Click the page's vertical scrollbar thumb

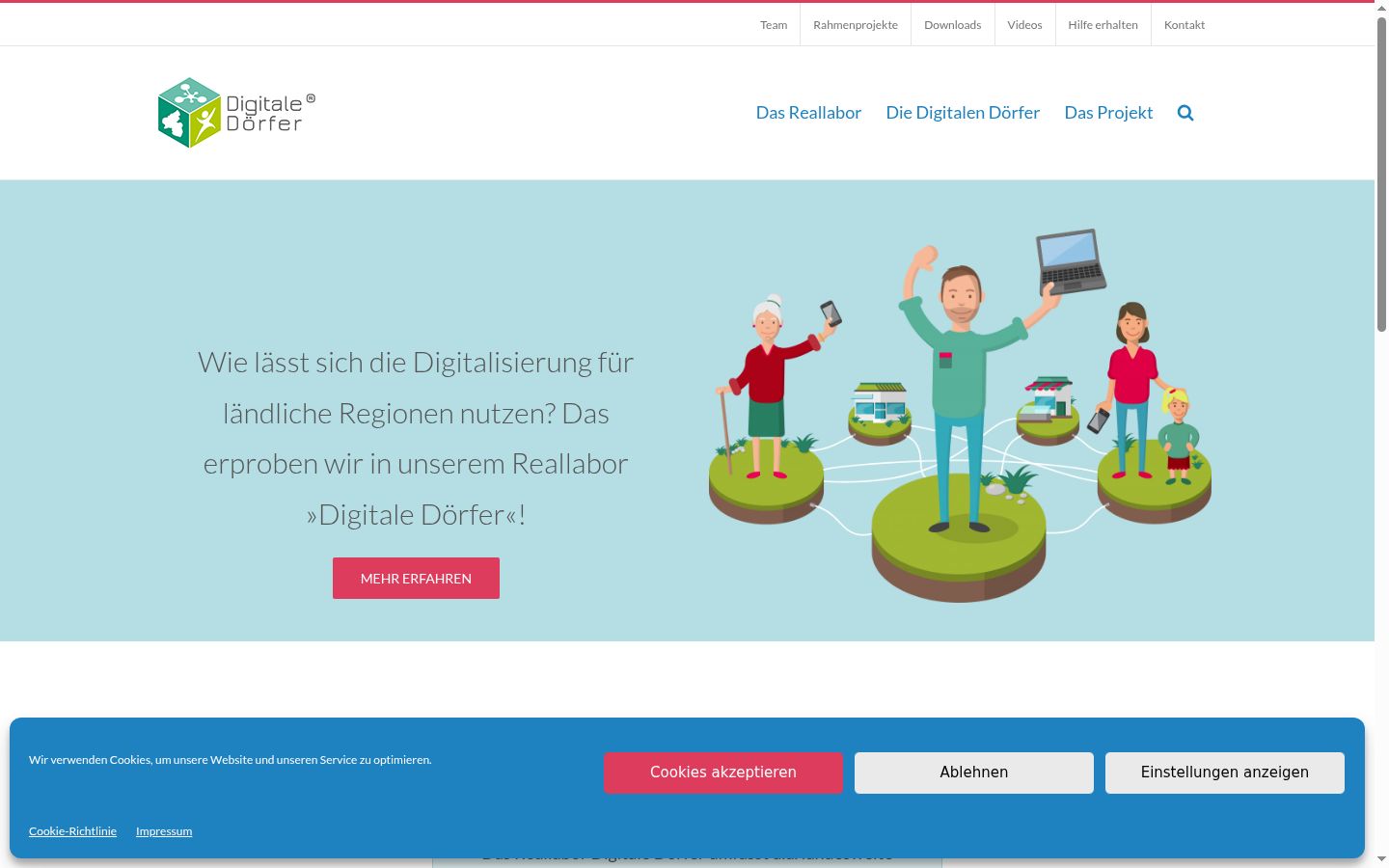[1381, 174]
